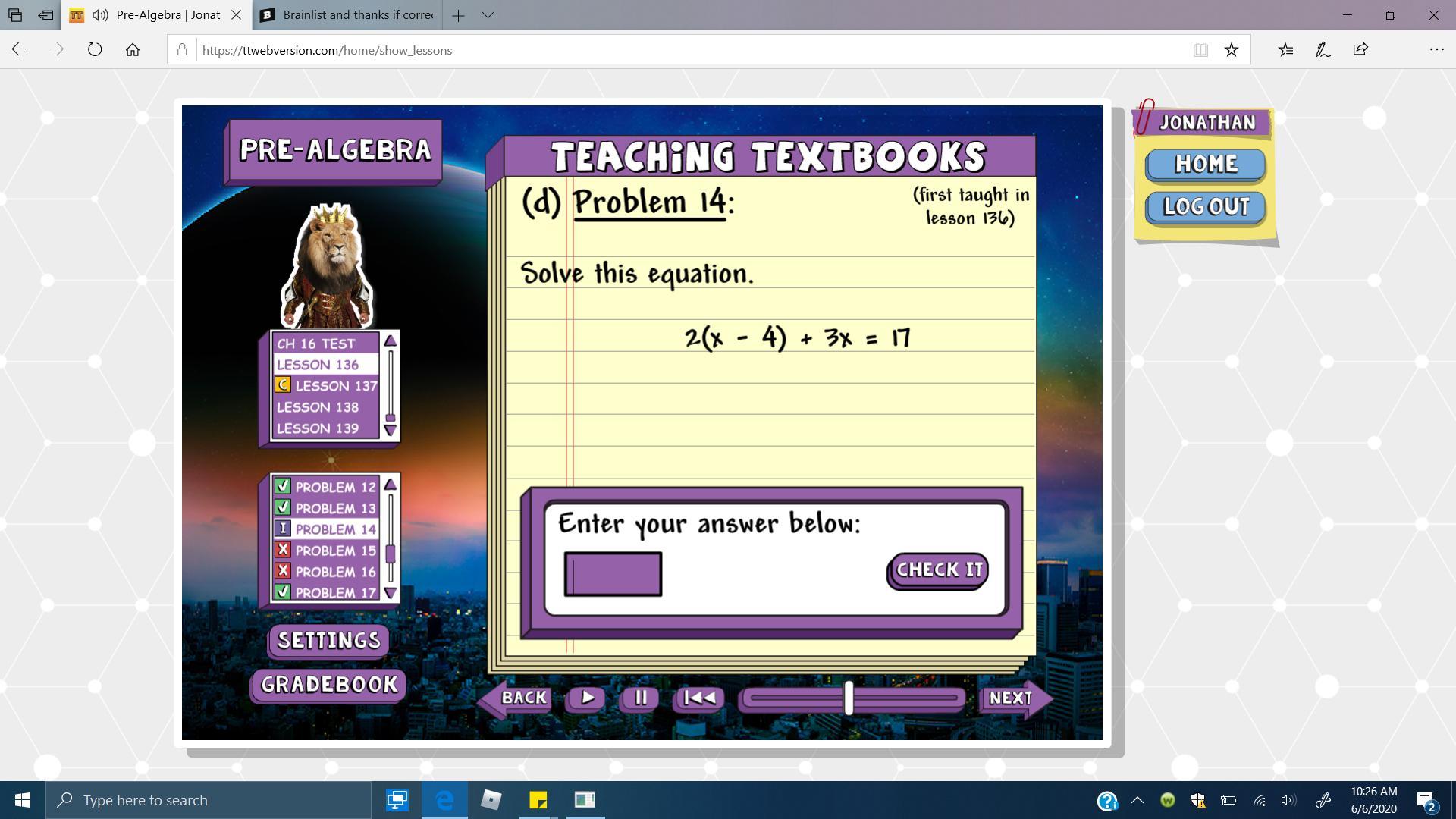Click the browser refresh icon

(x=95, y=50)
